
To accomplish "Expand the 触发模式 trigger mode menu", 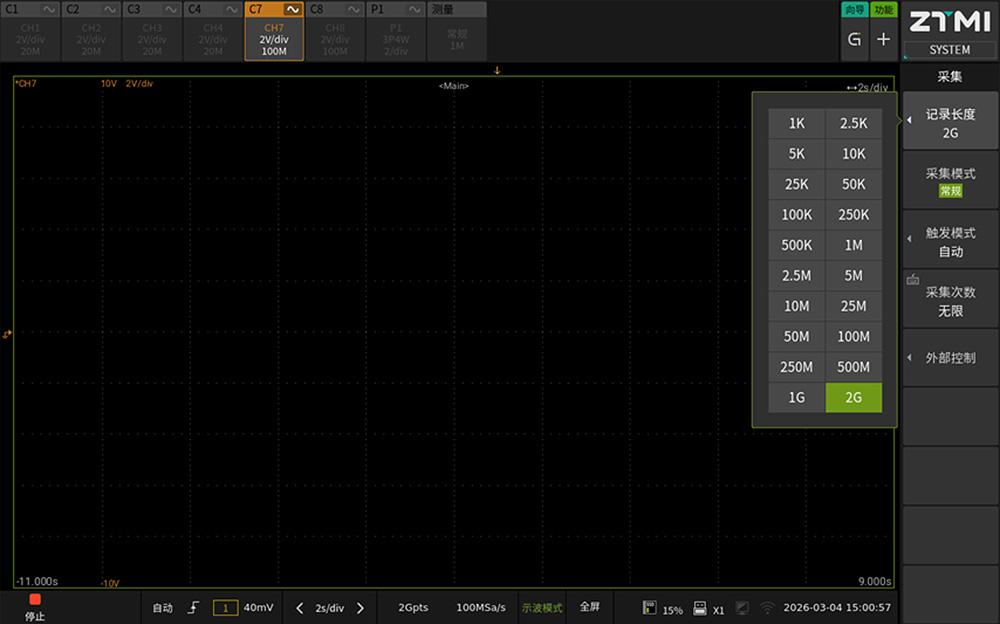I will point(949,241).
